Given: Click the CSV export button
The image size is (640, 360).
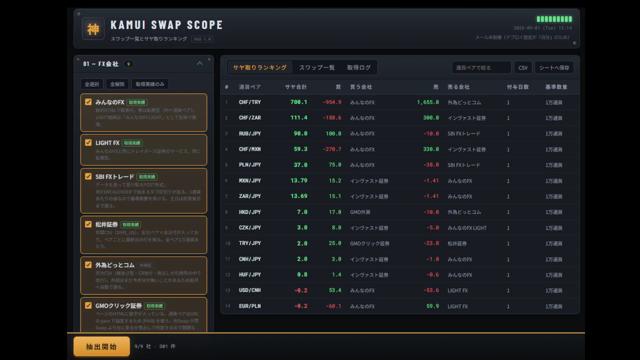Looking at the screenshot, I should [523, 68].
